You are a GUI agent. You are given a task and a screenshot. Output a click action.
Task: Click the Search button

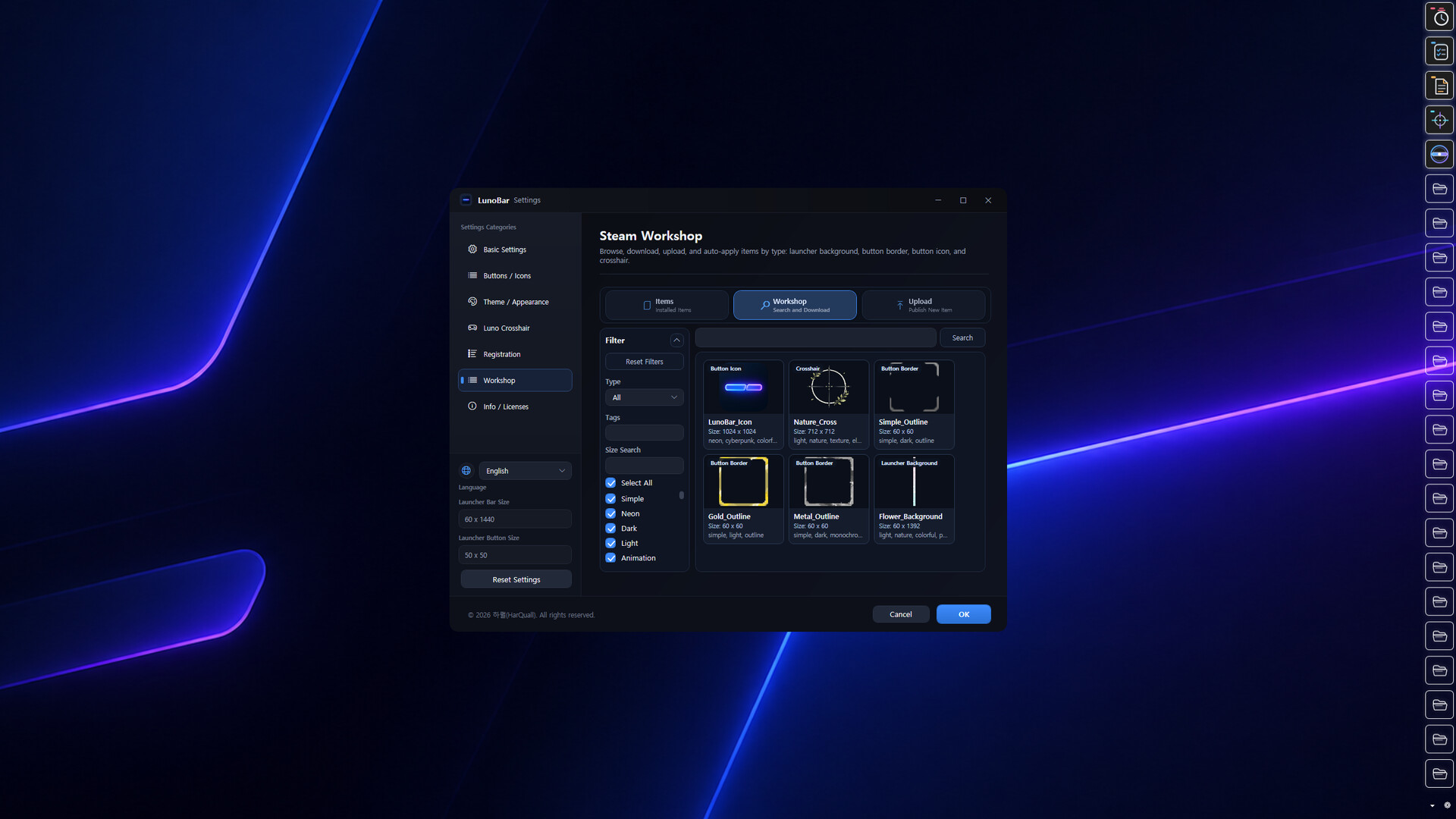coord(962,338)
